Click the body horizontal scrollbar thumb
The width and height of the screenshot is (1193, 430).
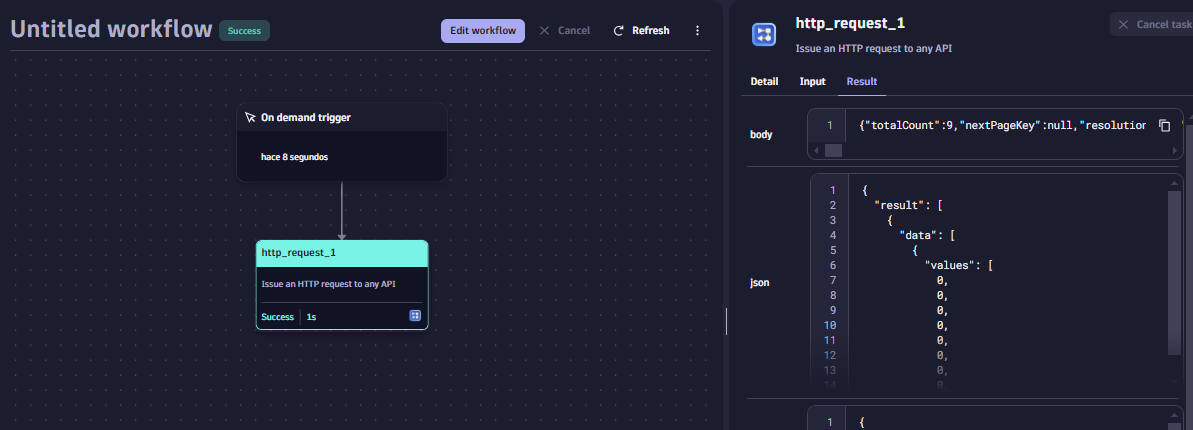pos(833,150)
